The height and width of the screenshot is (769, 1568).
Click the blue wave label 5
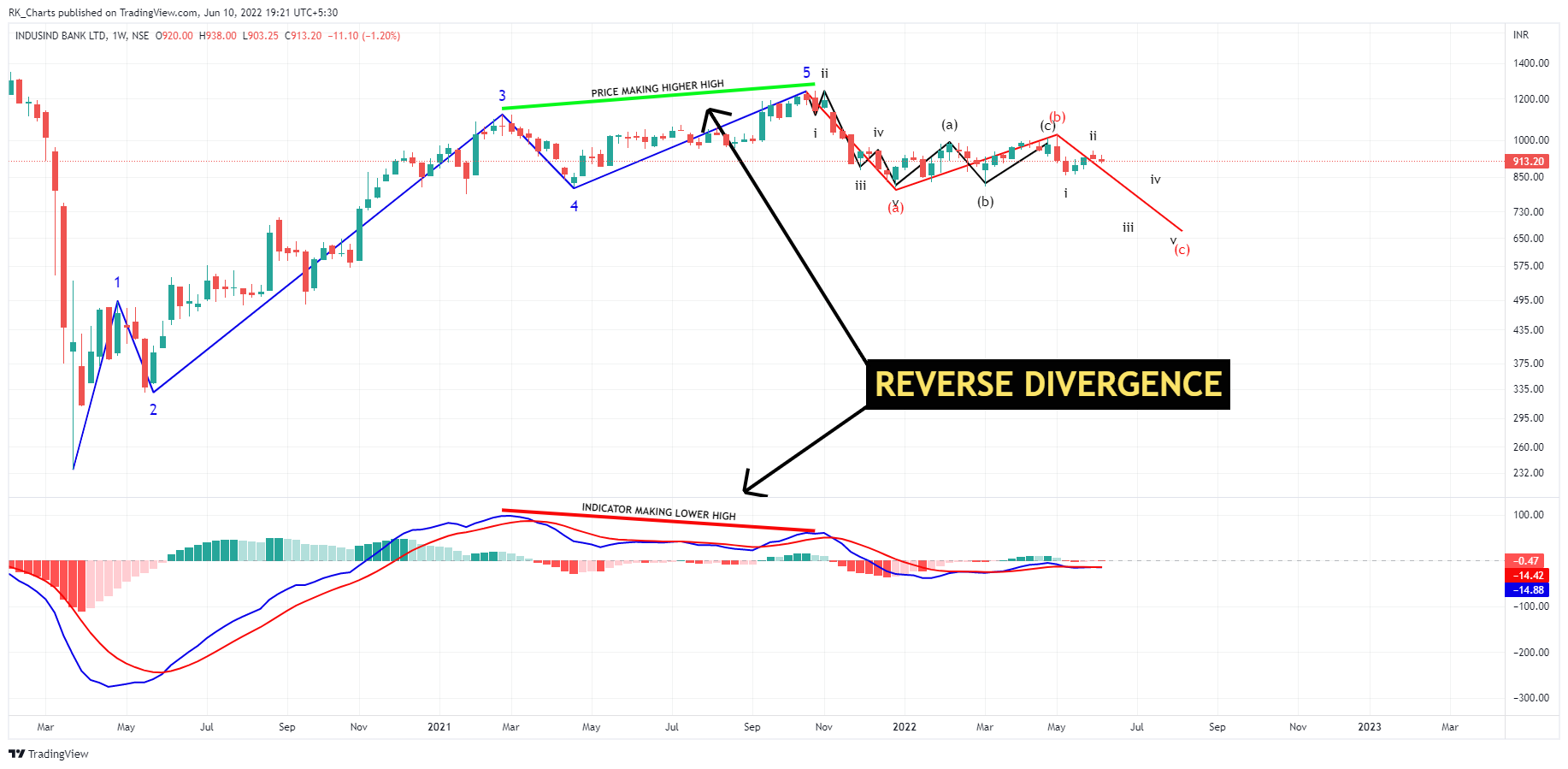806,73
